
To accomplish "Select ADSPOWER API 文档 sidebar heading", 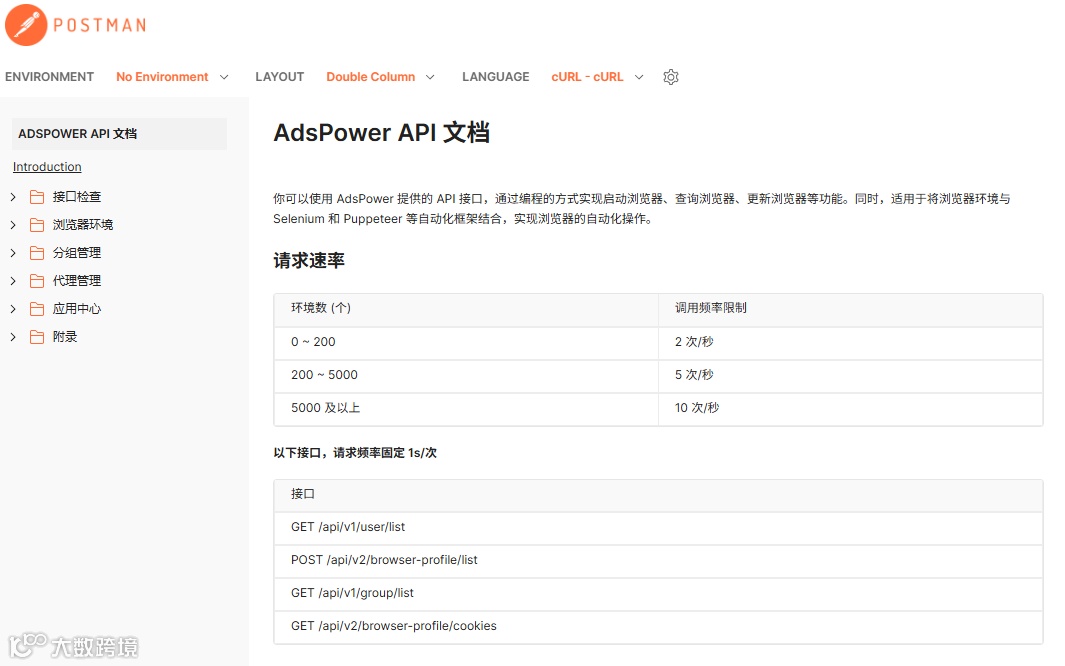I will click(120, 134).
